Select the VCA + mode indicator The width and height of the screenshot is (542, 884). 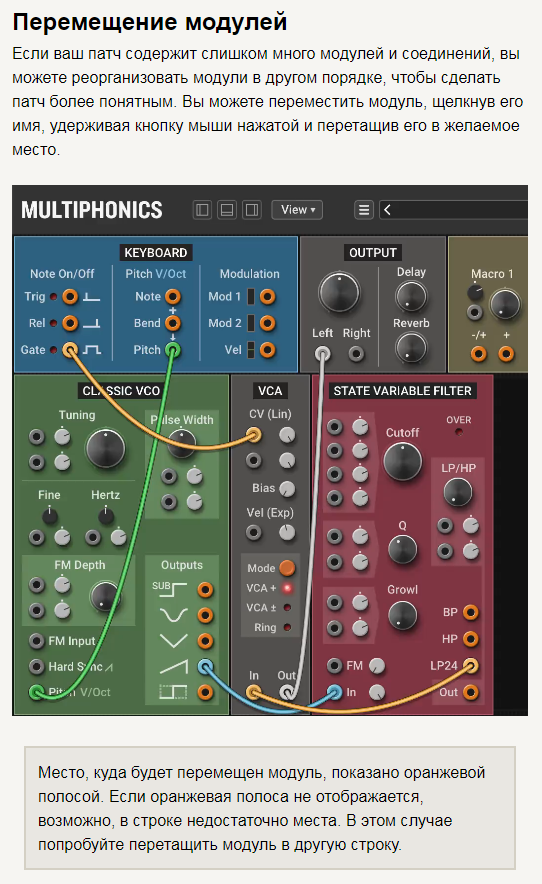[287, 588]
